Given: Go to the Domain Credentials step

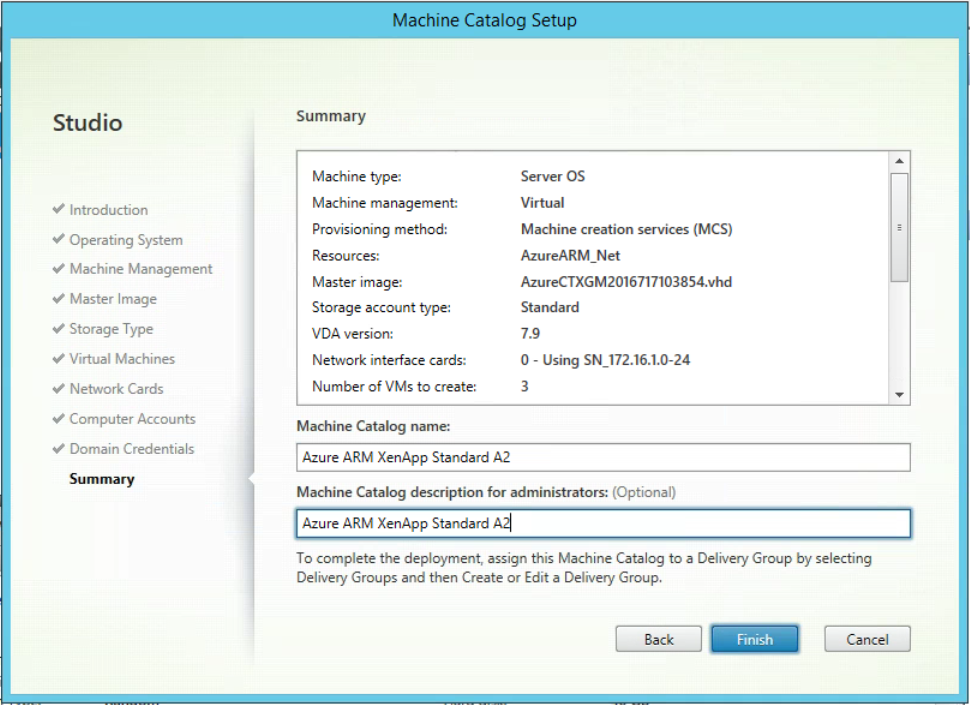Looking at the screenshot, I should click(131, 449).
